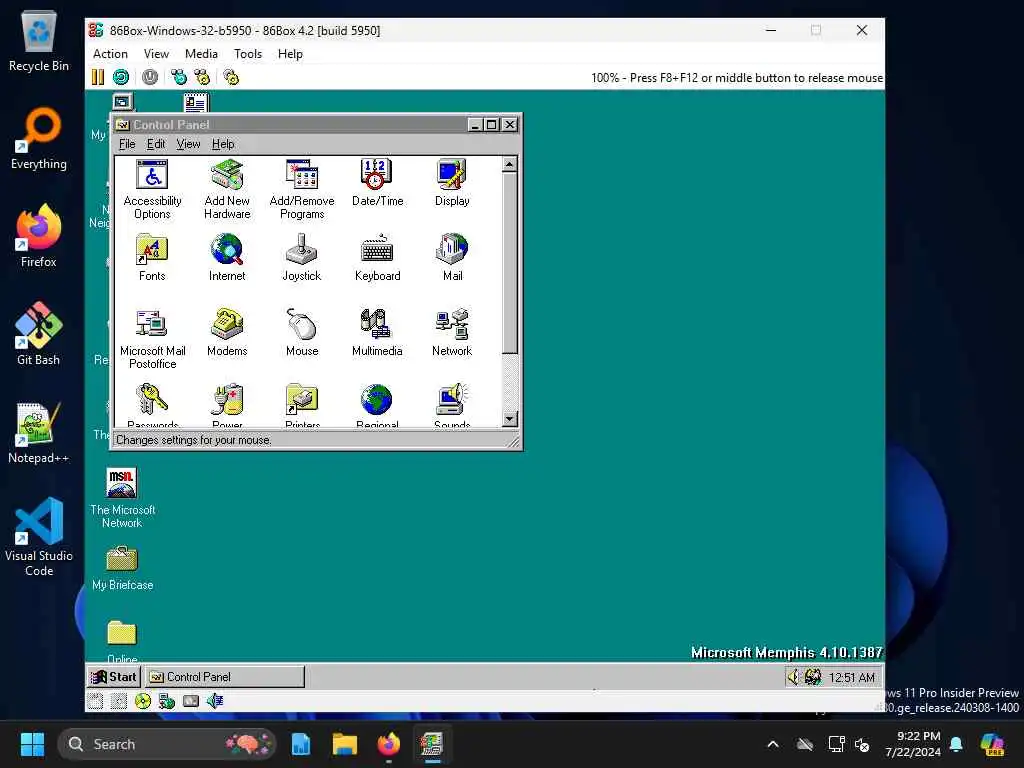
Task: Click the Control Panel scroll down arrow
Action: point(510,419)
